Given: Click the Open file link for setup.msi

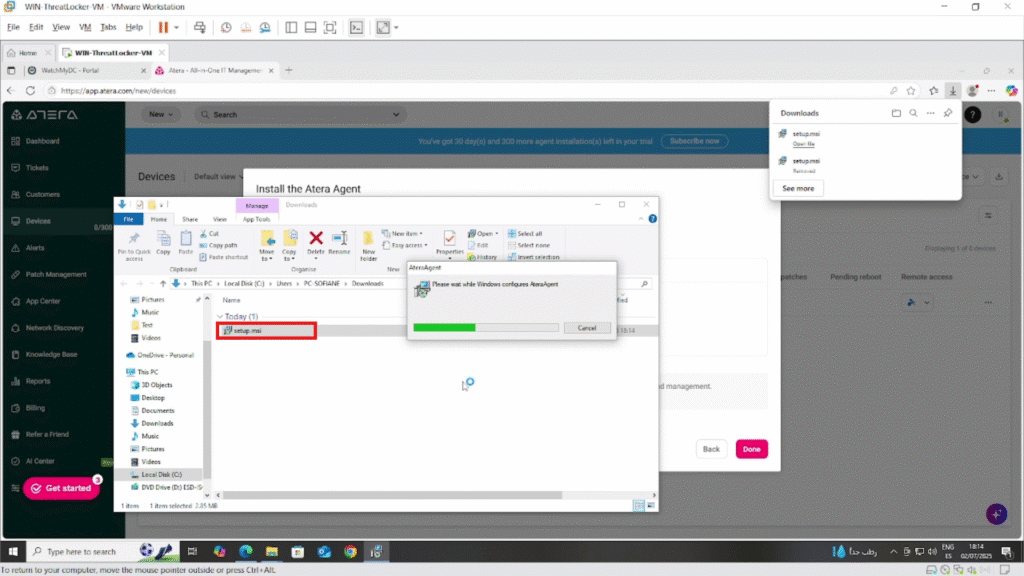Looking at the screenshot, I should (x=803, y=144).
